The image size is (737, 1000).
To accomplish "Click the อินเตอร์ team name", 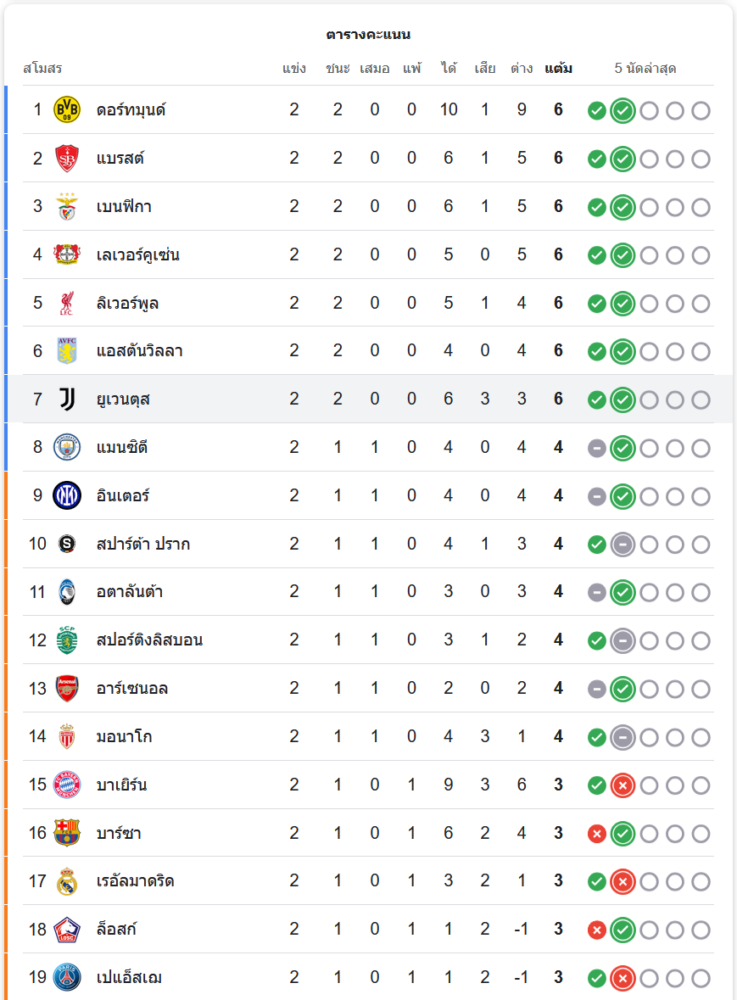I will (123, 496).
